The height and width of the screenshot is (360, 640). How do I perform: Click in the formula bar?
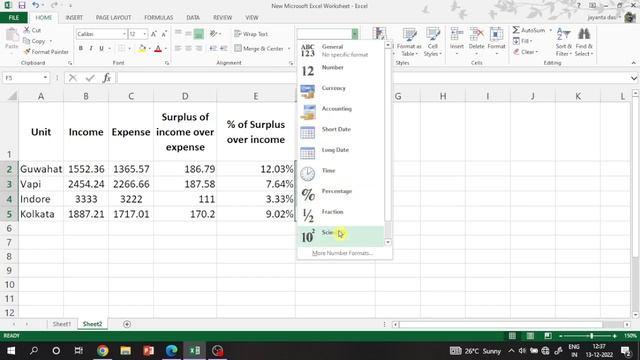pyautogui.click(x=372, y=78)
